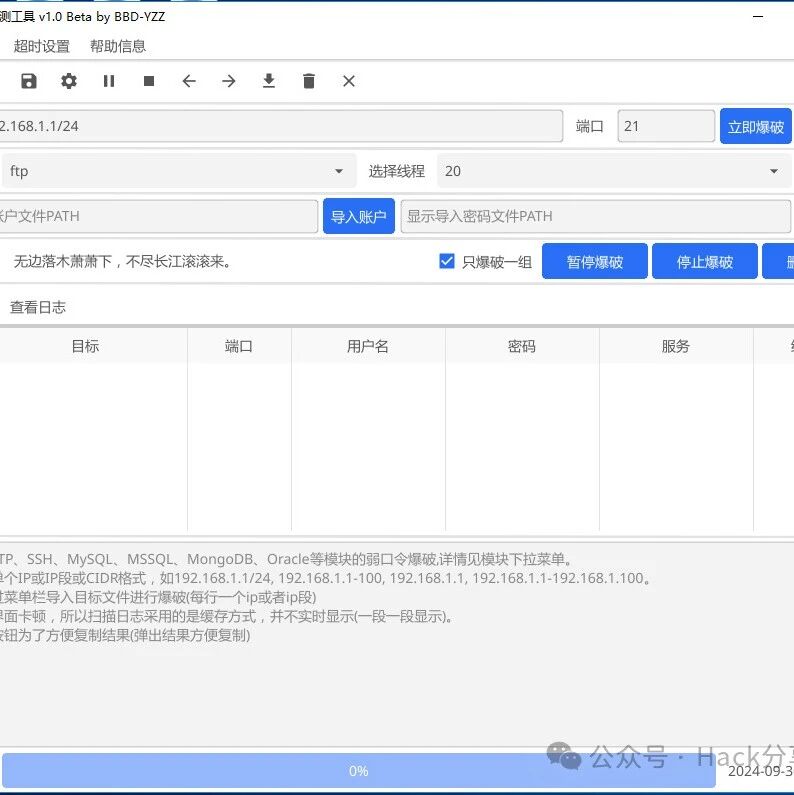Click the save disk icon in toolbar
Screen dimensions: 794x795
coord(29,81)
